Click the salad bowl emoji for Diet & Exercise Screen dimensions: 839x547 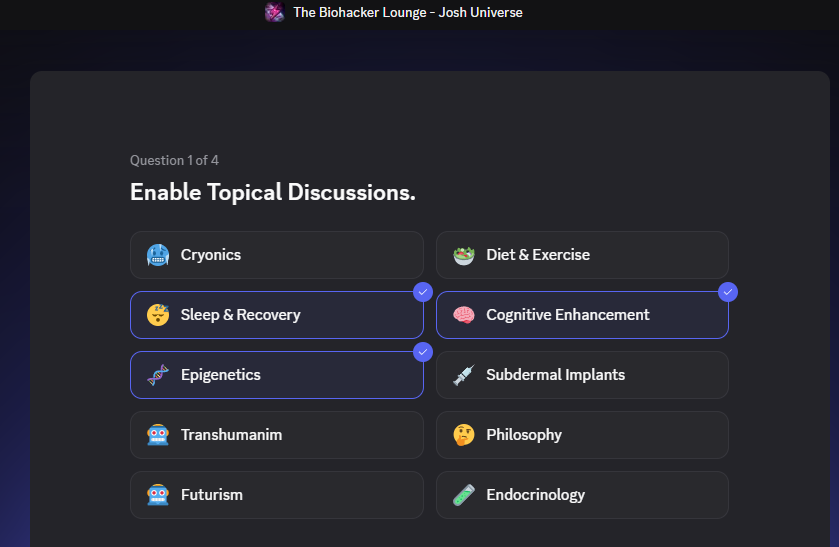(x=463, y=255)
